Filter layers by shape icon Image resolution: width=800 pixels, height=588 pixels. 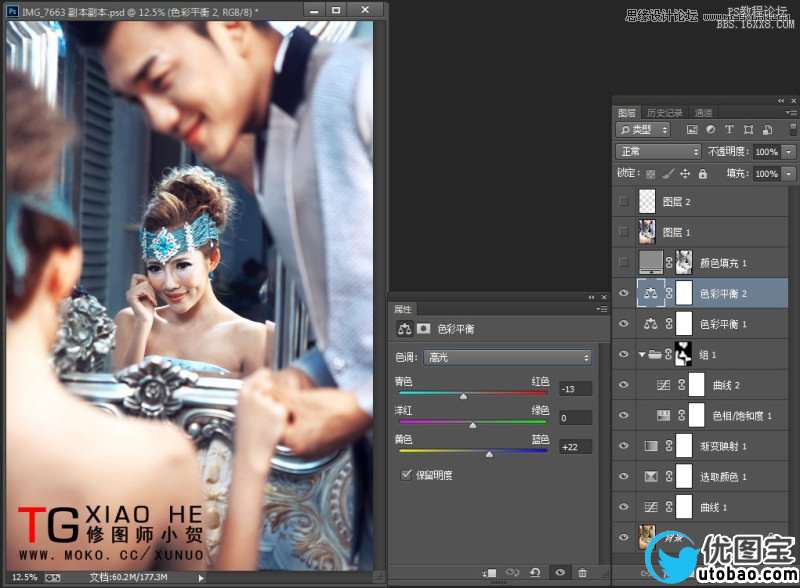coord(748,130)
